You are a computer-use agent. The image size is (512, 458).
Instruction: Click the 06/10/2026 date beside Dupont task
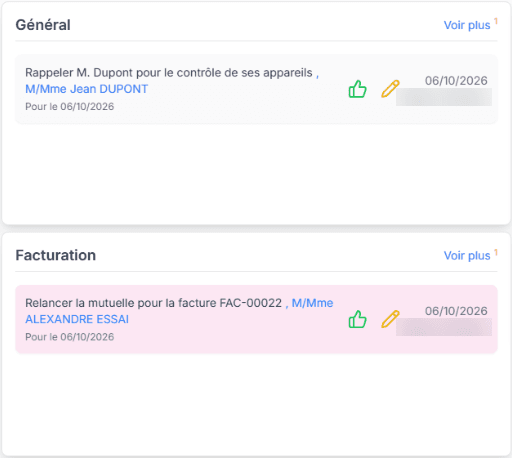tap(456, 81)
